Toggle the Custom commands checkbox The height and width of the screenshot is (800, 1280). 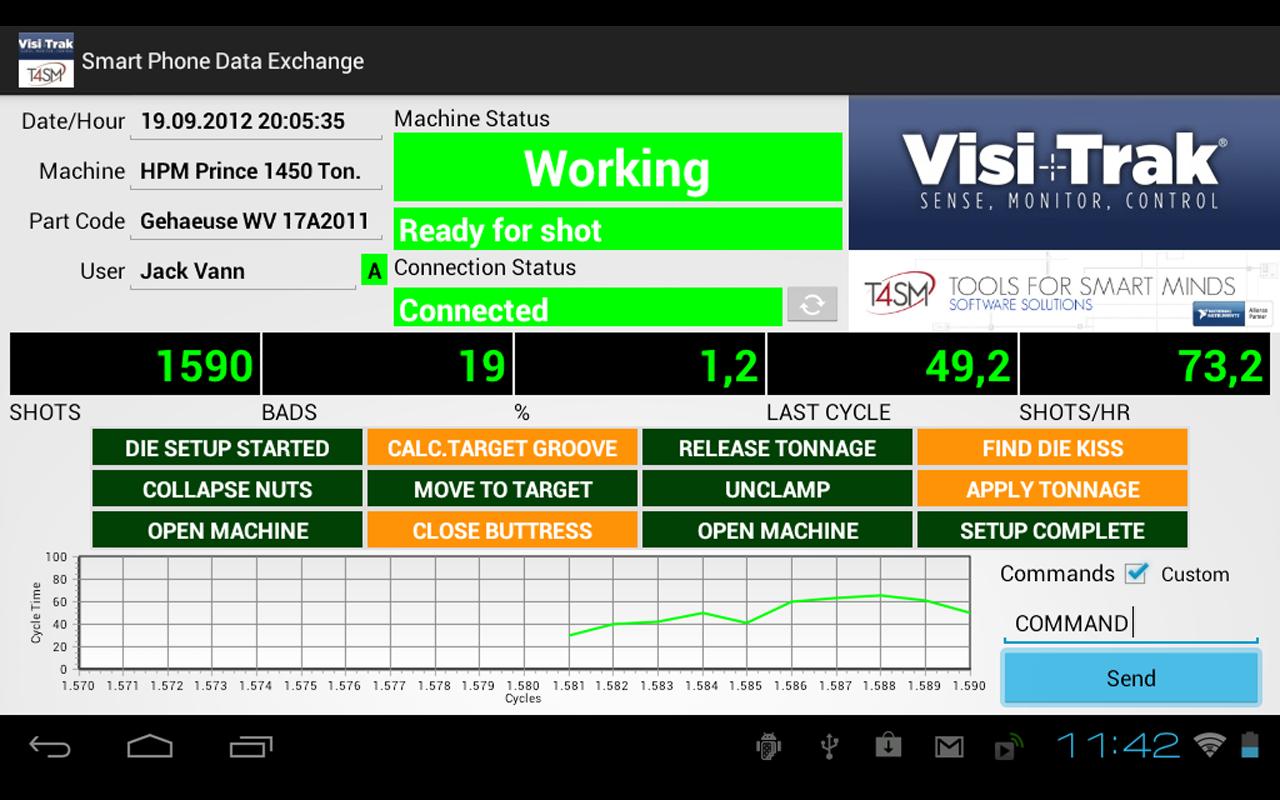(x=1136, y=573)
